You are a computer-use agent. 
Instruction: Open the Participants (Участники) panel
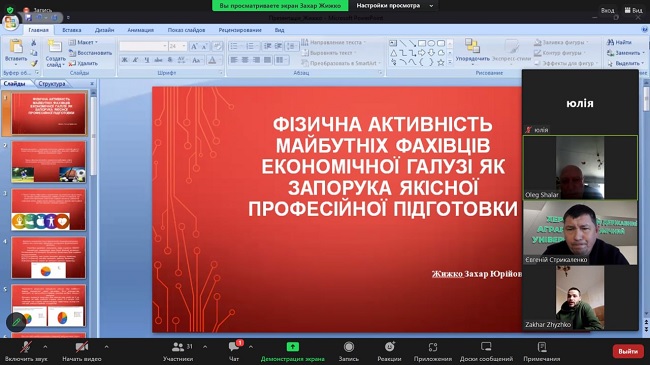(x=178, y=347)
